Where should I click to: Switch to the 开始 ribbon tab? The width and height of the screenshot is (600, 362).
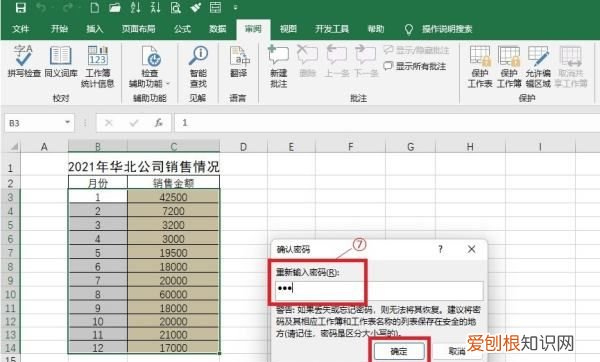tap(59, 29)
